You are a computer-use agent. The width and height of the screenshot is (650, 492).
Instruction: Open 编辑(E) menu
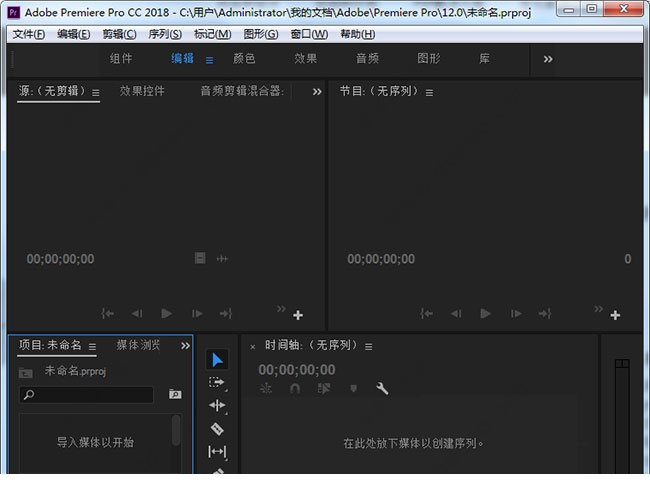pyautogui.click(x=73, y=34)
